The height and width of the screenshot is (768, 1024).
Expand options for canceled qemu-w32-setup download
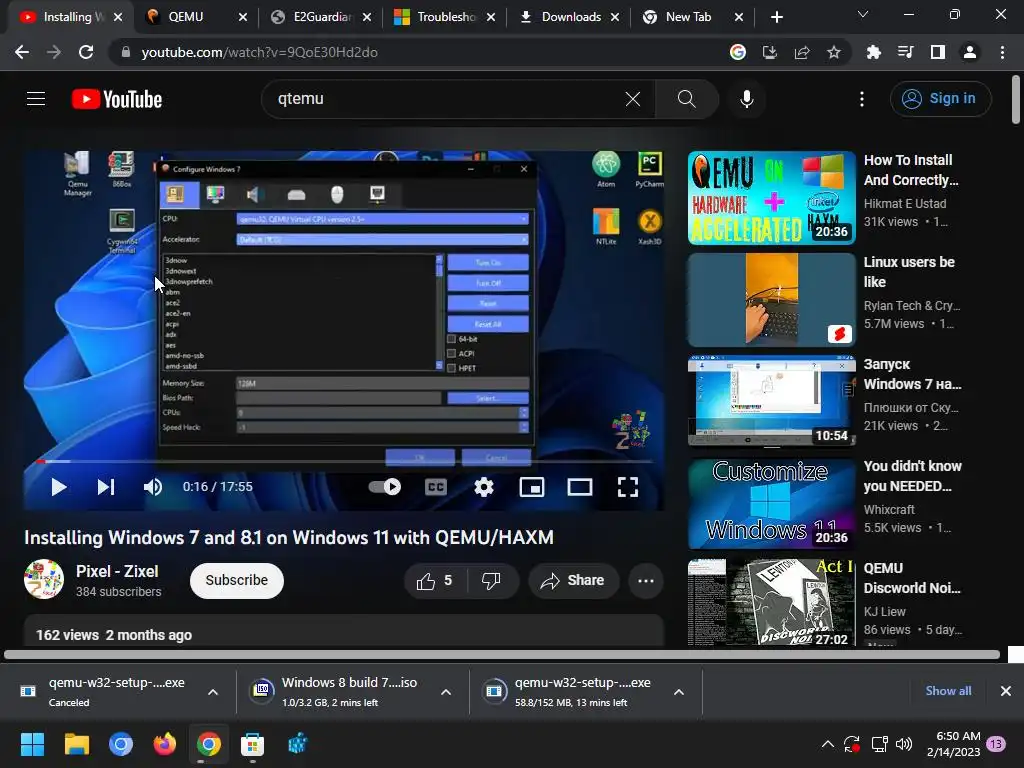pyautogui.click(x=213, y=692)
